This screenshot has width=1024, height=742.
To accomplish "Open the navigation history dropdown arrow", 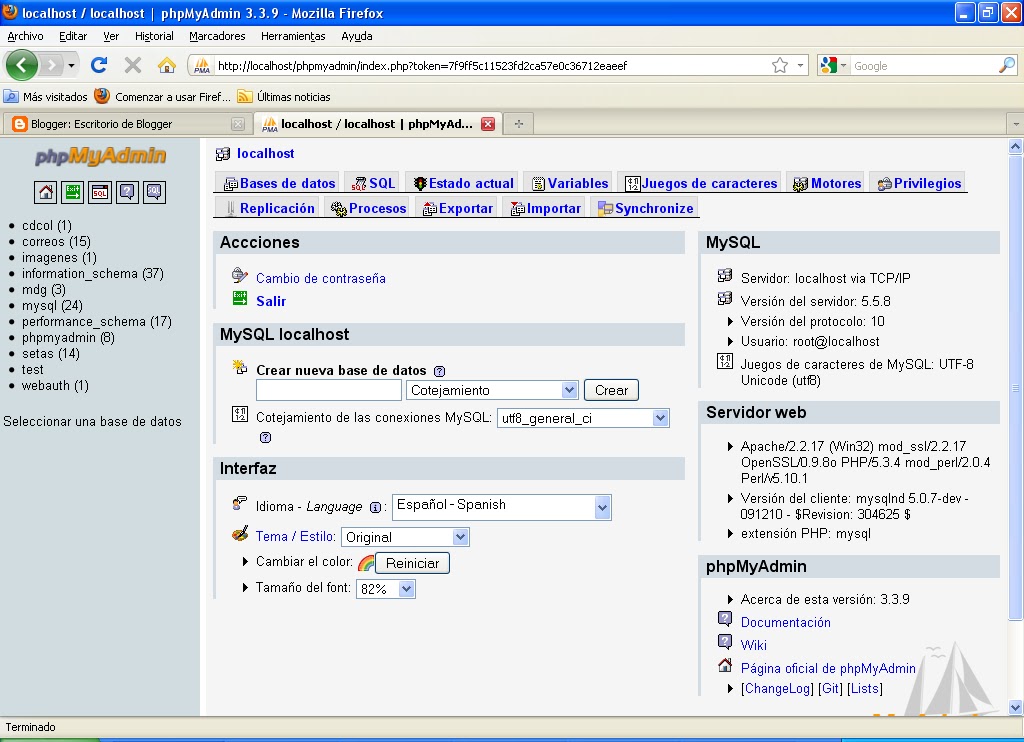I will (x=71, y=65).
